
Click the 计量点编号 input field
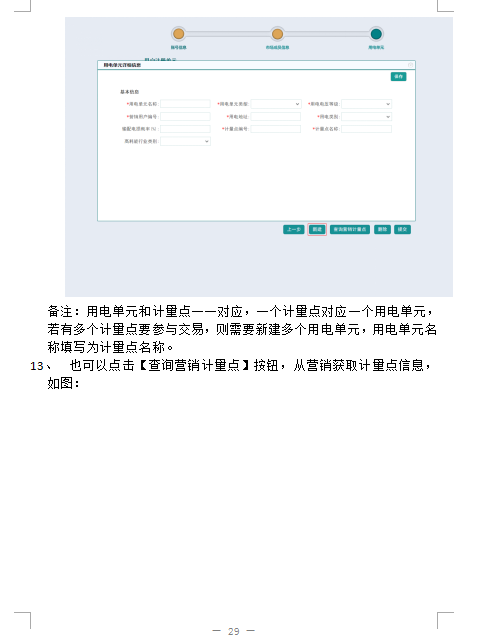[276, 129]
